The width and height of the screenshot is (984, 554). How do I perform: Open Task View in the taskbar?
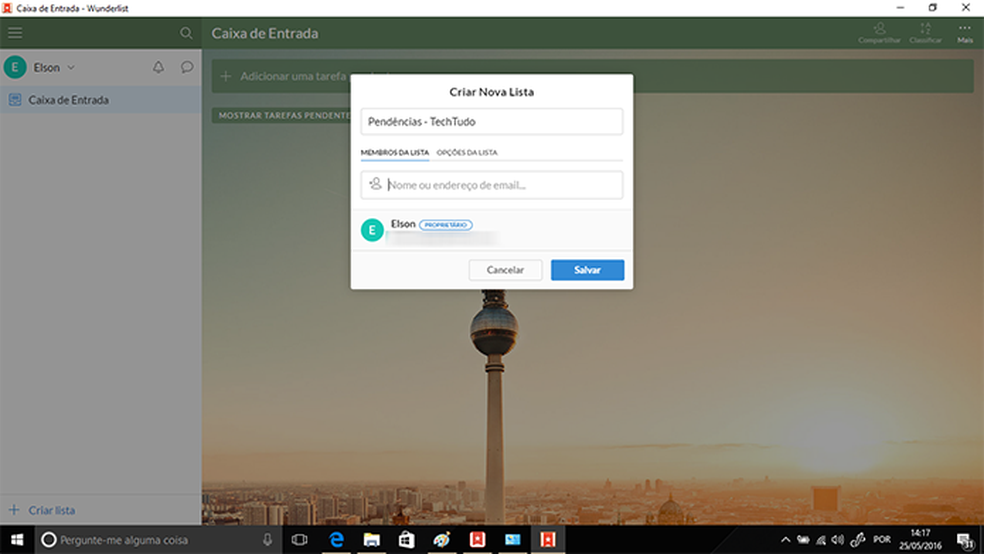click(x=299, y=540)
